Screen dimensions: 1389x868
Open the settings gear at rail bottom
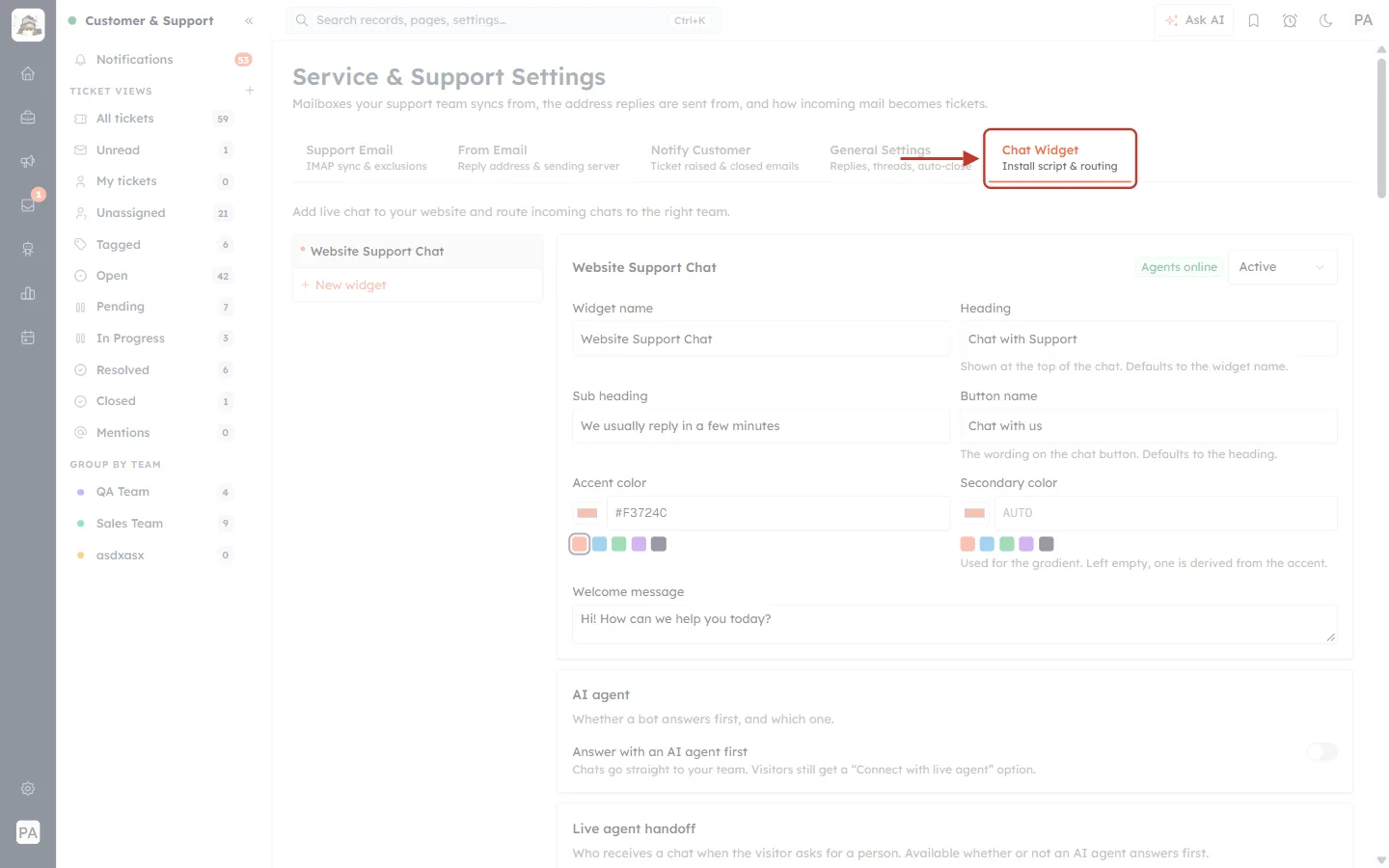point(28,789)
